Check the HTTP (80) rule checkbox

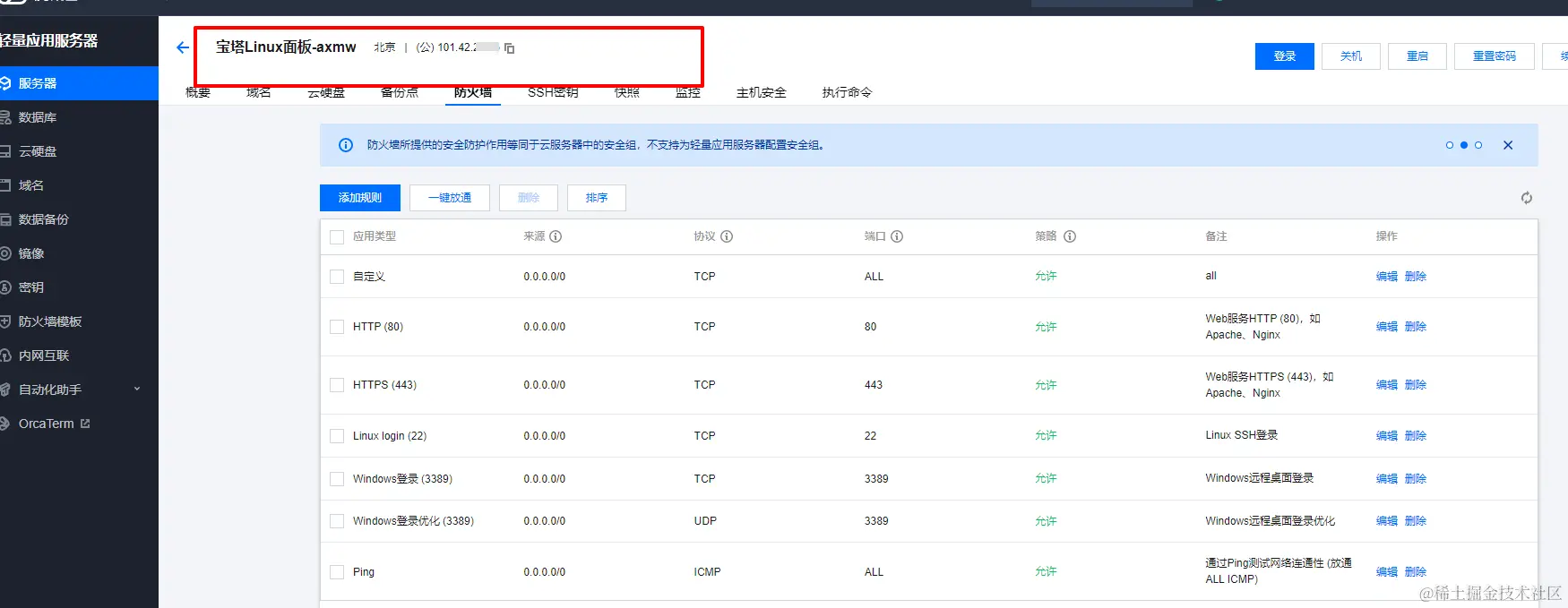337,327
